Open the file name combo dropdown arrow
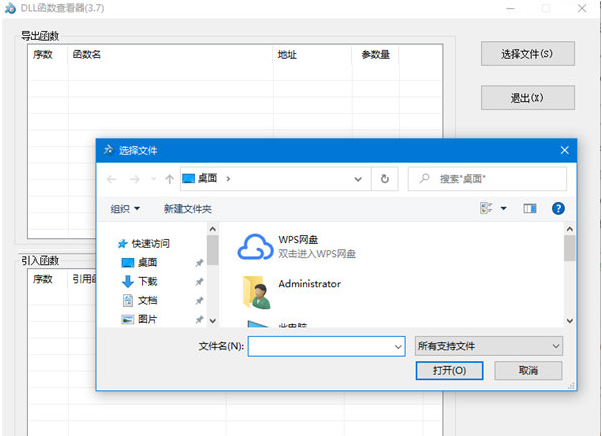Viewport: 602px width, 436px height. [x=398, y=347]
